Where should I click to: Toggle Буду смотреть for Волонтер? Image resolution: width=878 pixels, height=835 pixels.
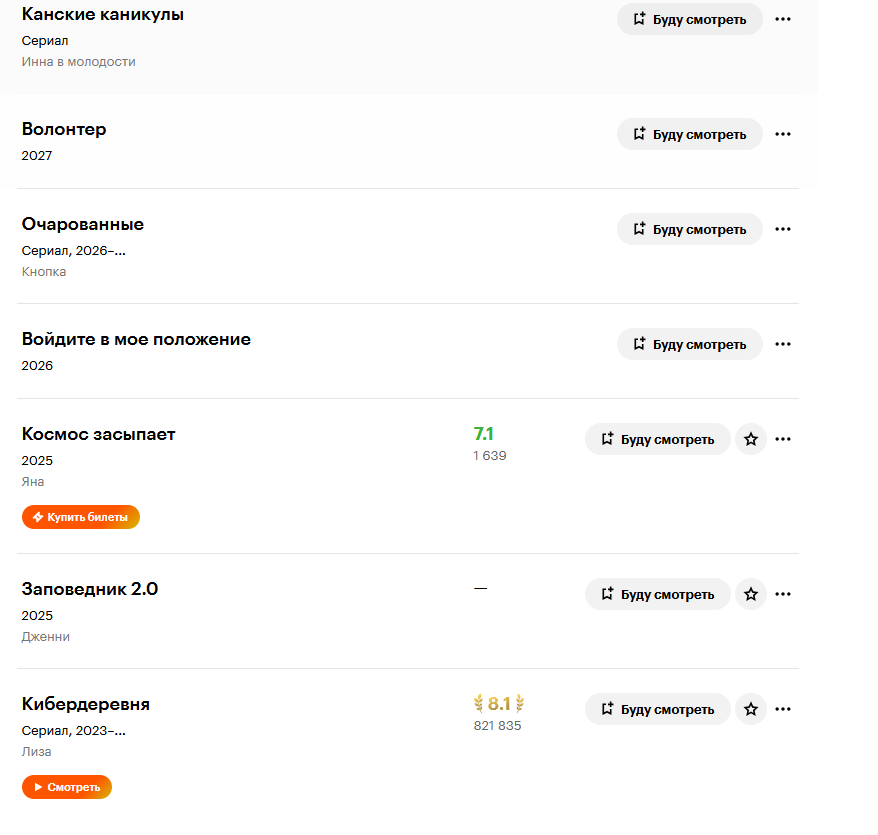point(690,134)
